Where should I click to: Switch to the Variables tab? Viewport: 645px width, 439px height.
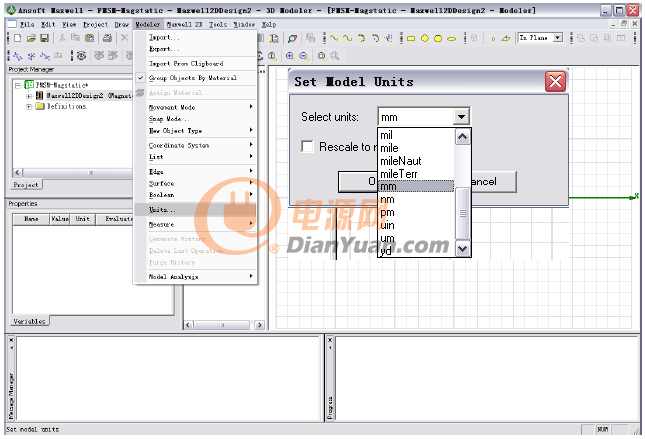click(29, 321)
